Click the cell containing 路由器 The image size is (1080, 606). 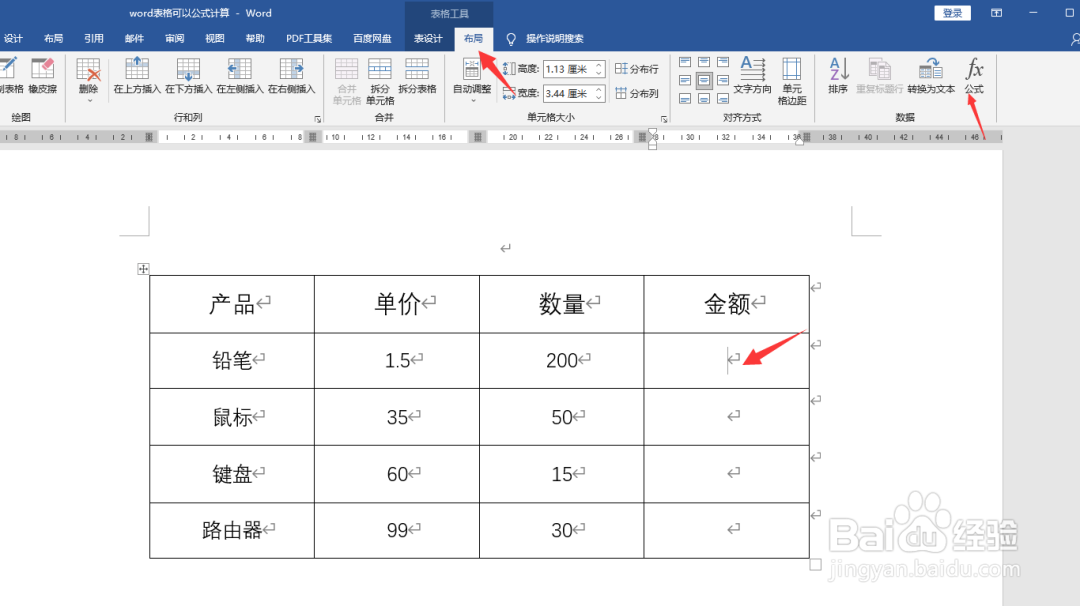[x=232, y=530]
